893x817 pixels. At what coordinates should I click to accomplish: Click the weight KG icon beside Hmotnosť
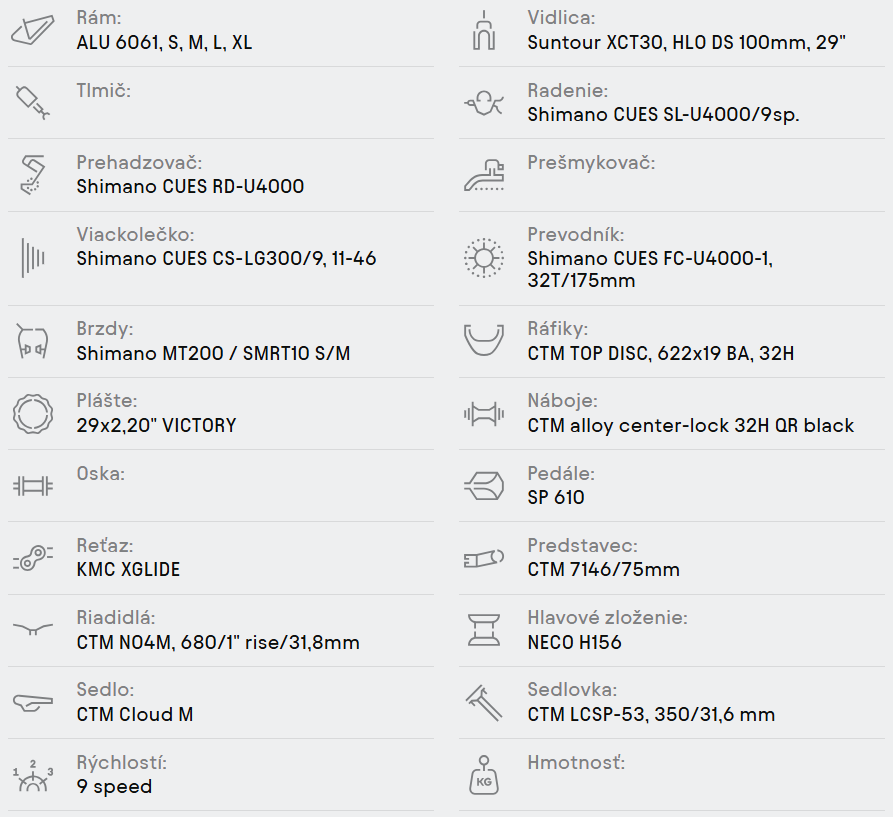pos(483,774)
